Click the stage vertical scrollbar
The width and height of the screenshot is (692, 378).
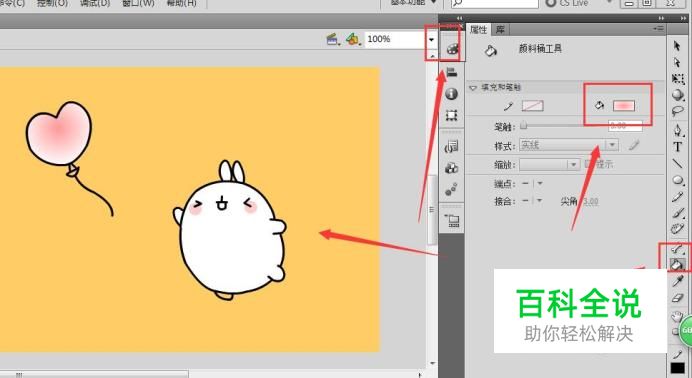[432, 210]
